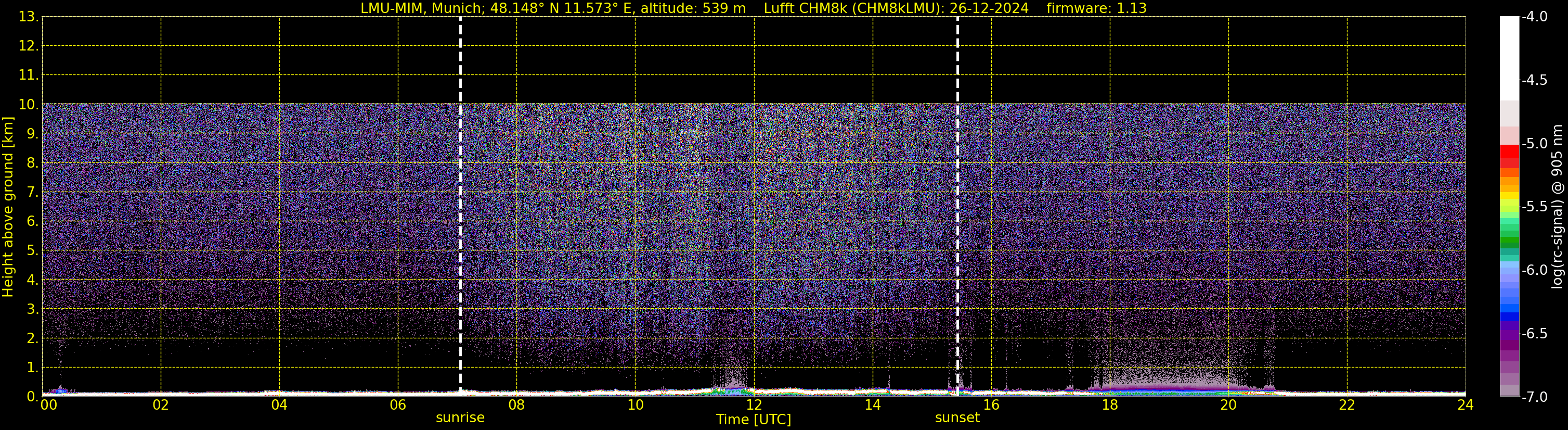Image resolution: width=1568 pixels, height=430 pixels.
Task: Click the time axis tick '24'
Action: click(x=1465, y=405)
